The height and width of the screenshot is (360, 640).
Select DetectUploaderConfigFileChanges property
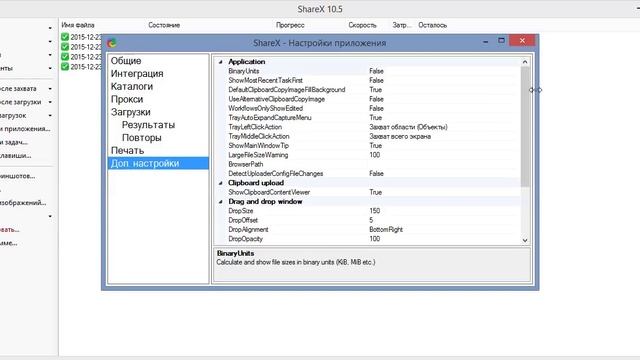pos(276,173)
